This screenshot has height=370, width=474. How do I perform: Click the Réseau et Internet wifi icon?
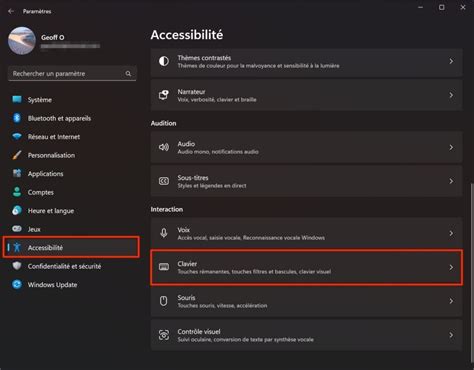[x=17, y=136]
